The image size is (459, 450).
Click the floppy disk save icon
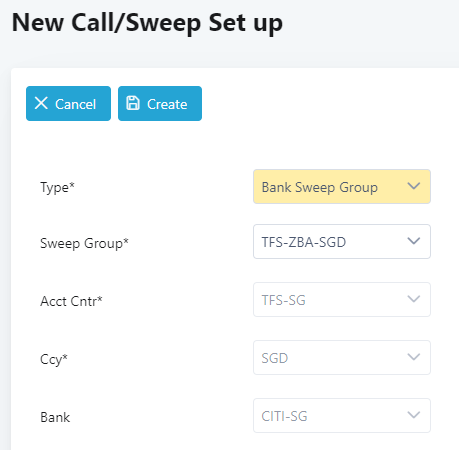tap(133, 103)
